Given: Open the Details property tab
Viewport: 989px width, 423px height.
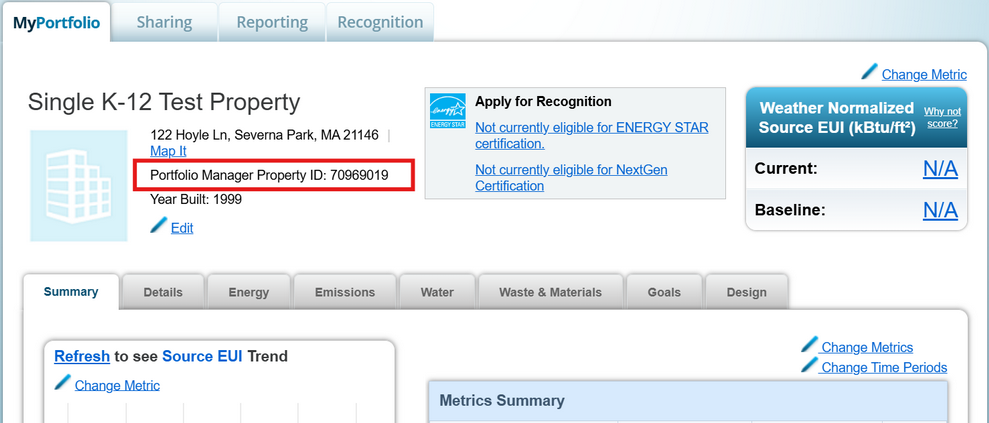Looking at the screenshot, I should 163,293.
